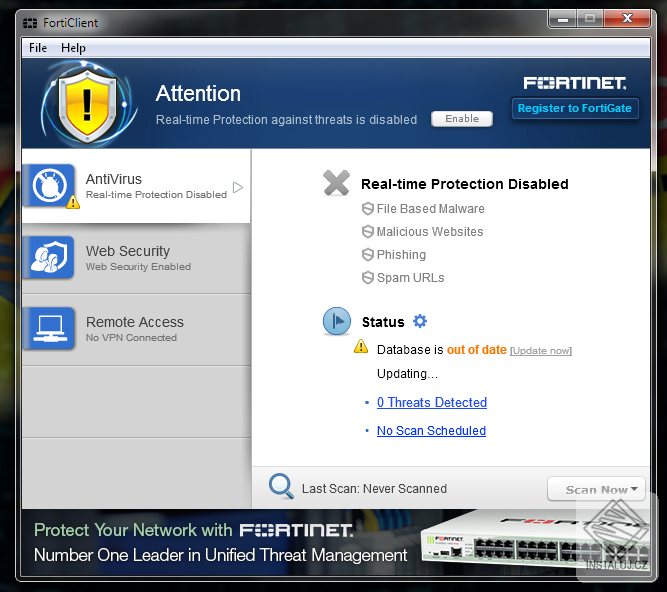Click the AntiVirus panel arrow
The height and width of the screenshot is (592, 667).
[x=238, y=187]
